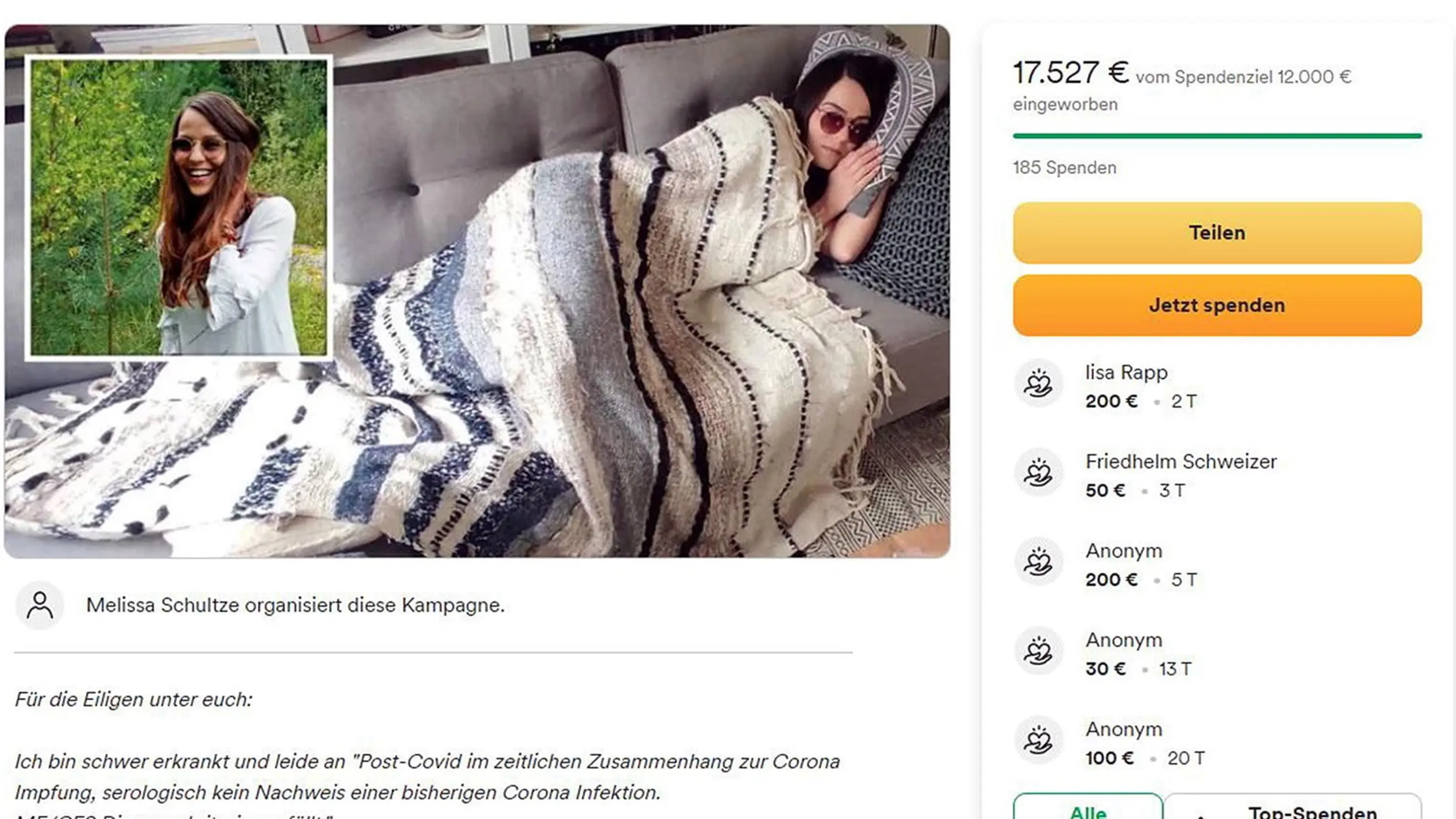Click the green donation progress bar
The height and width of the screenshot is (819, 1456).
(x=1217, y=136)
